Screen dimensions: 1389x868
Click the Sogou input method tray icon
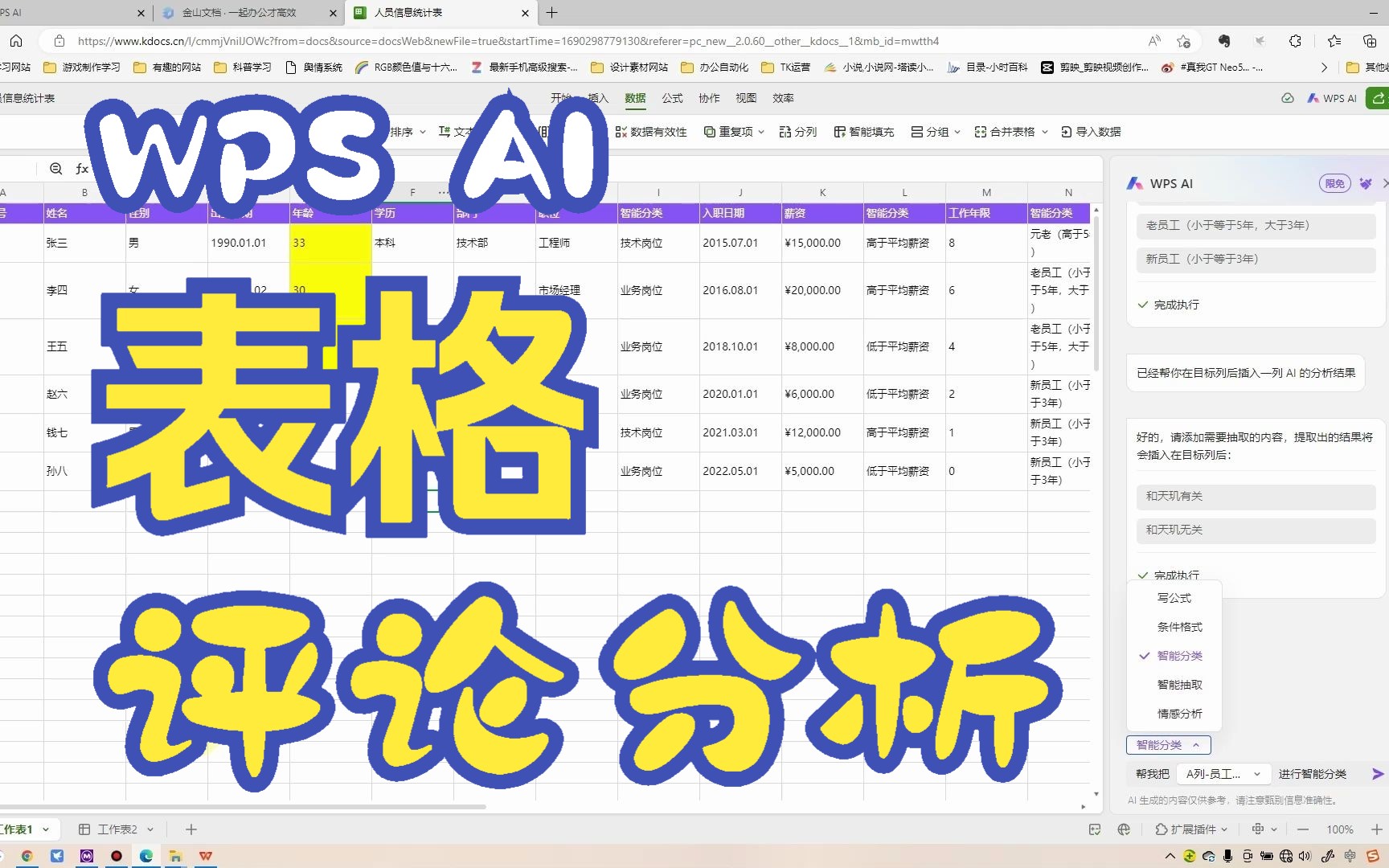1373,856
